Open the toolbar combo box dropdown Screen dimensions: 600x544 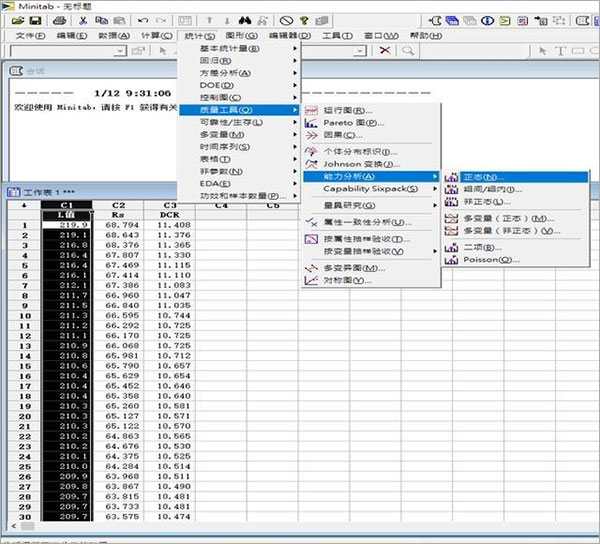coord(121,50)
